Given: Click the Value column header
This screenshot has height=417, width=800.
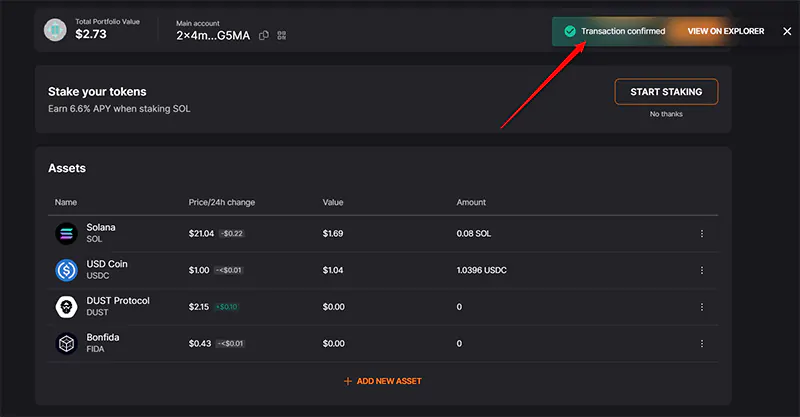Looking at the screenshot, I should (x=333, y=202).
